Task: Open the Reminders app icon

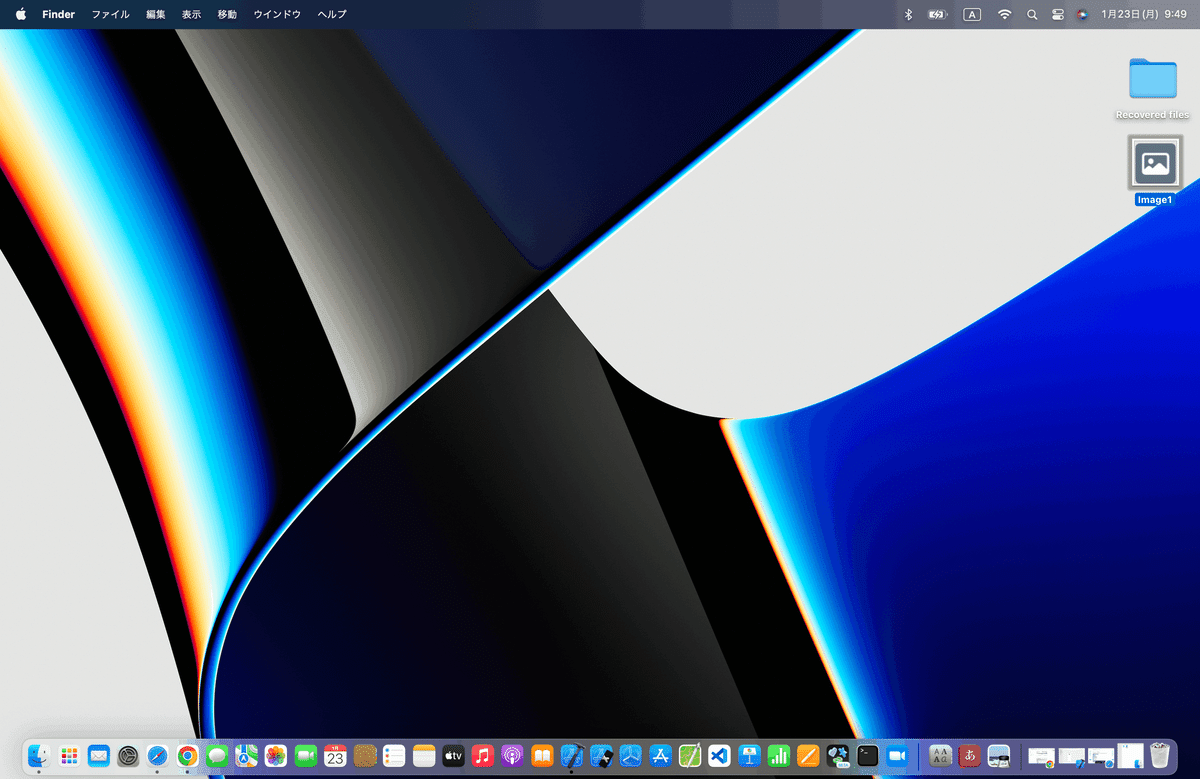Action: [394, 756]
